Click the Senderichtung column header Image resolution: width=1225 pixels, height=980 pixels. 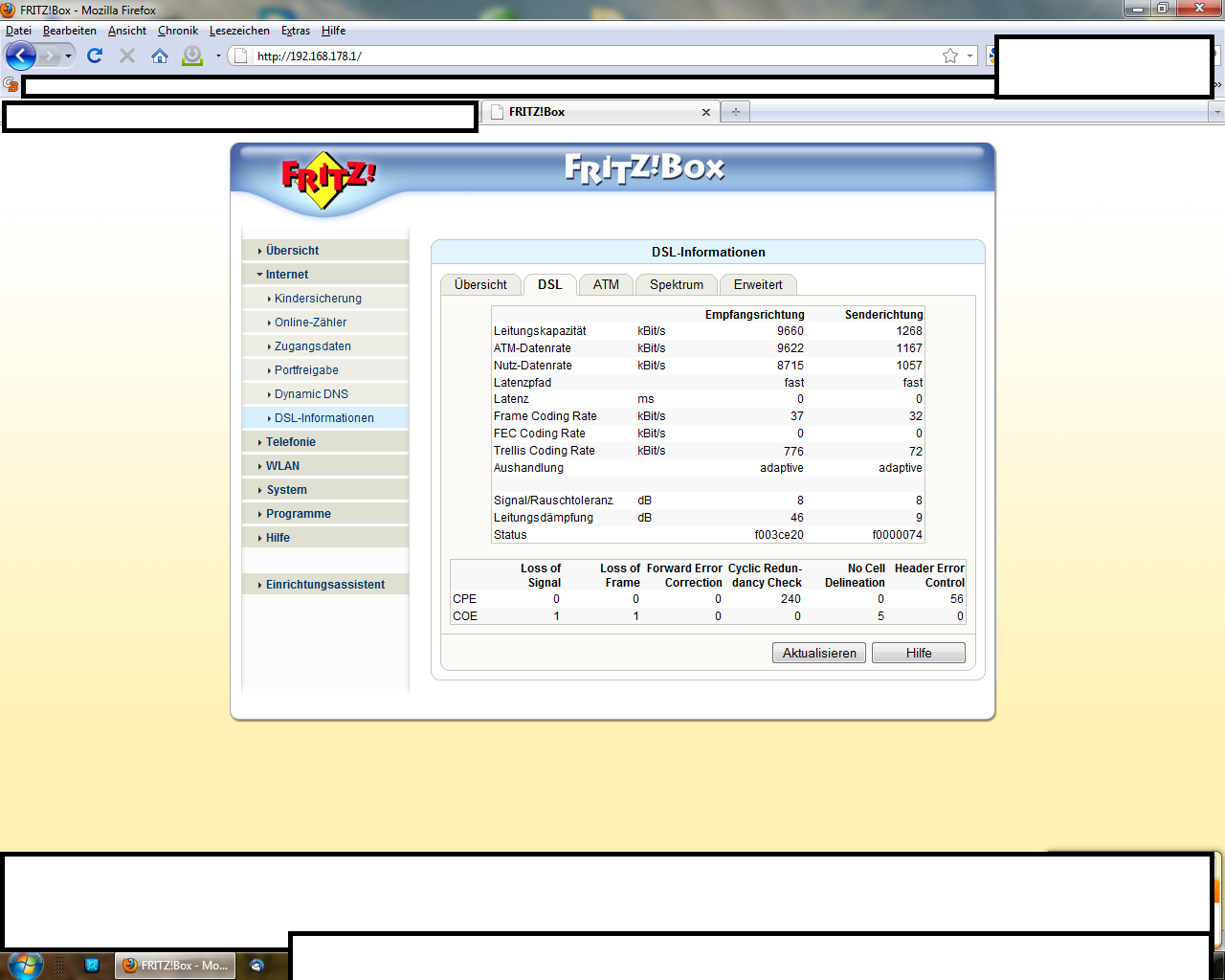coord(884,314)
